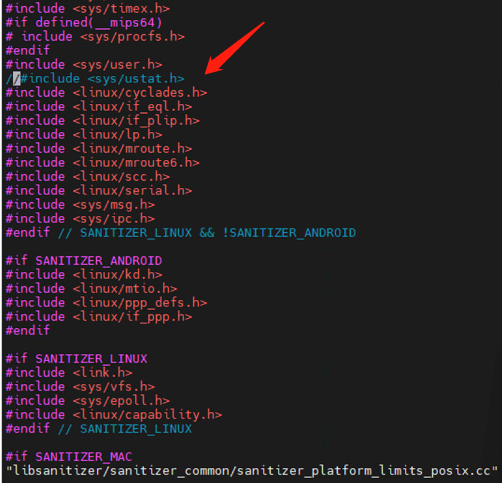Click the '#include <sys/vfs.h>' line
Viewport: 502px width, 483px height.
coord(80,387)
